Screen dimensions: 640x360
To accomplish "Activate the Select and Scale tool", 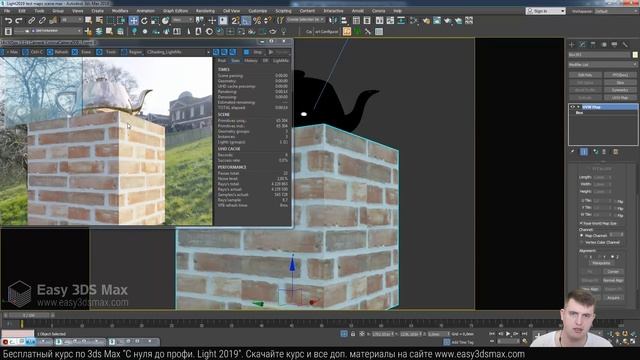I will pyautogui.click(x=155, y=20).
